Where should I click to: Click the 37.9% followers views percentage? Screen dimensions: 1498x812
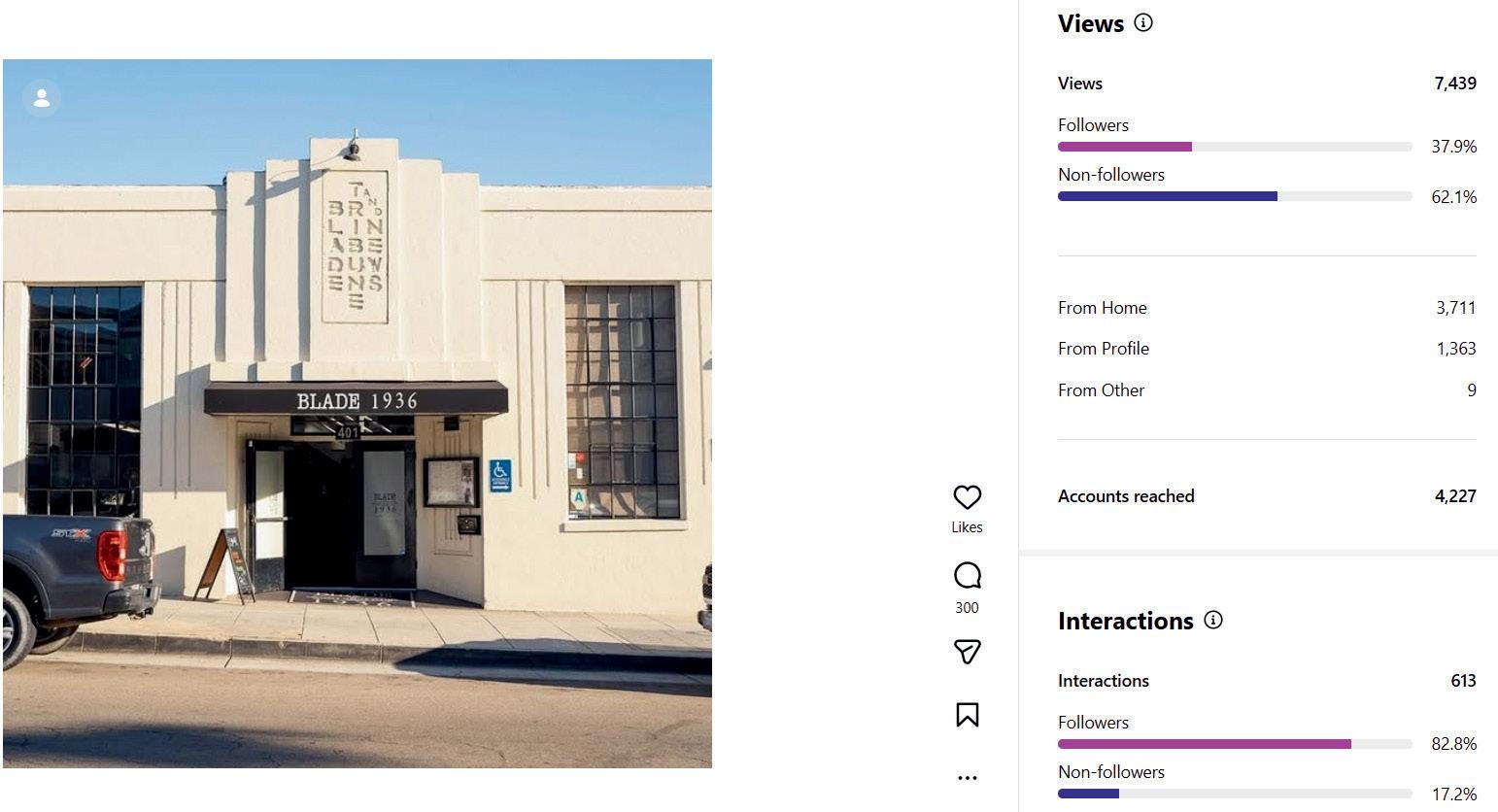point(1454,147)
